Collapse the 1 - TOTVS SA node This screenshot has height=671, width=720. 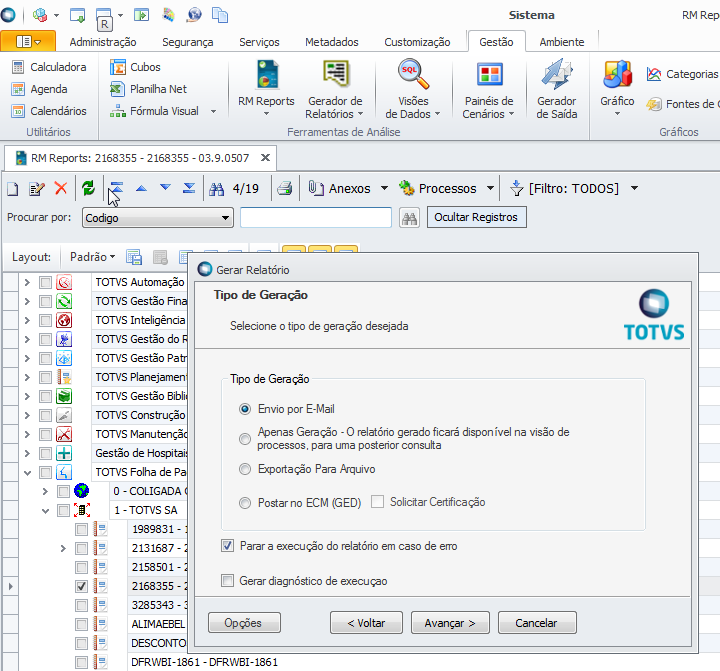click(x=45, y=510)
